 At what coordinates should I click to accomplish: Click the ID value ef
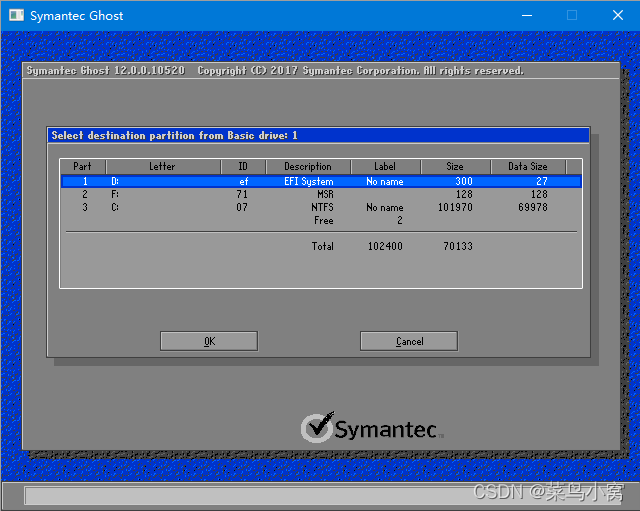pos(244,181)
